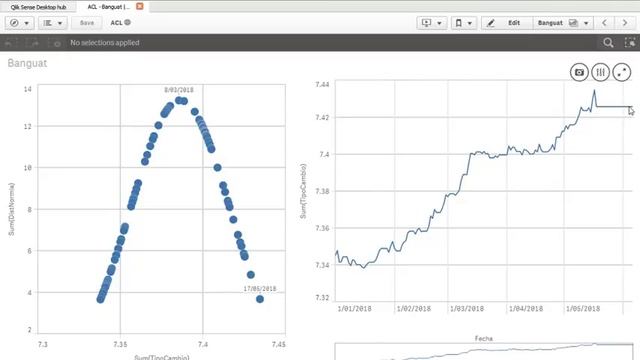Screen dimensions: 640x360
Task: Click the mini chart scroll area below Fecha
Action: click(x=484, y=351)
